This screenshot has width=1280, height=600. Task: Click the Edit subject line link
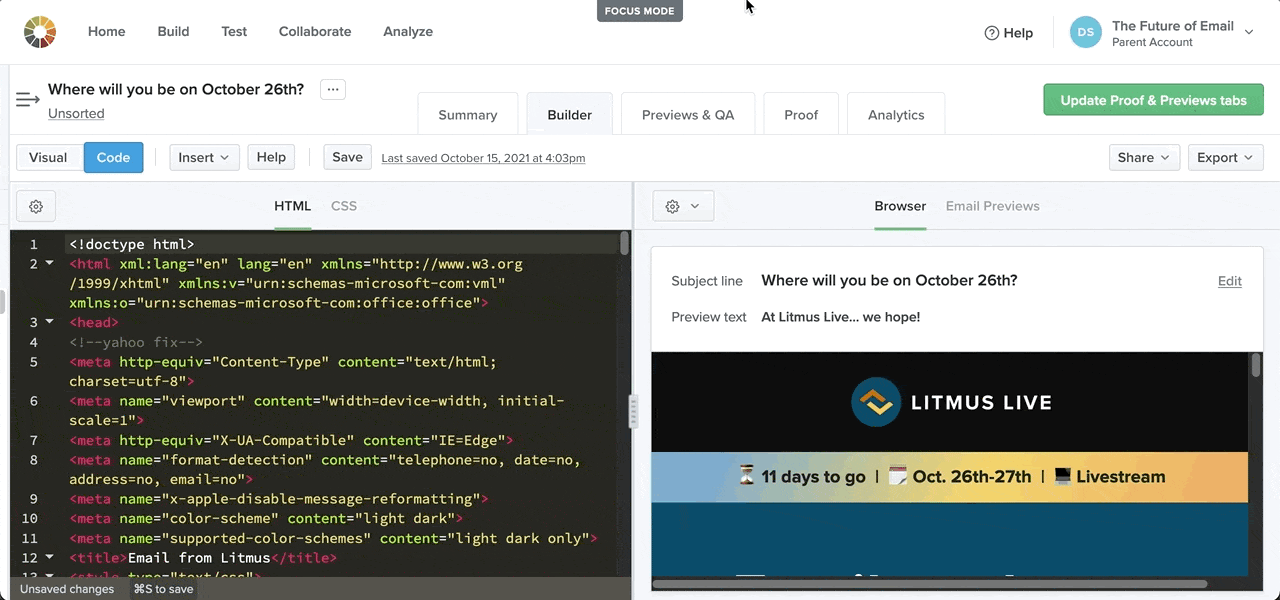1230,281
